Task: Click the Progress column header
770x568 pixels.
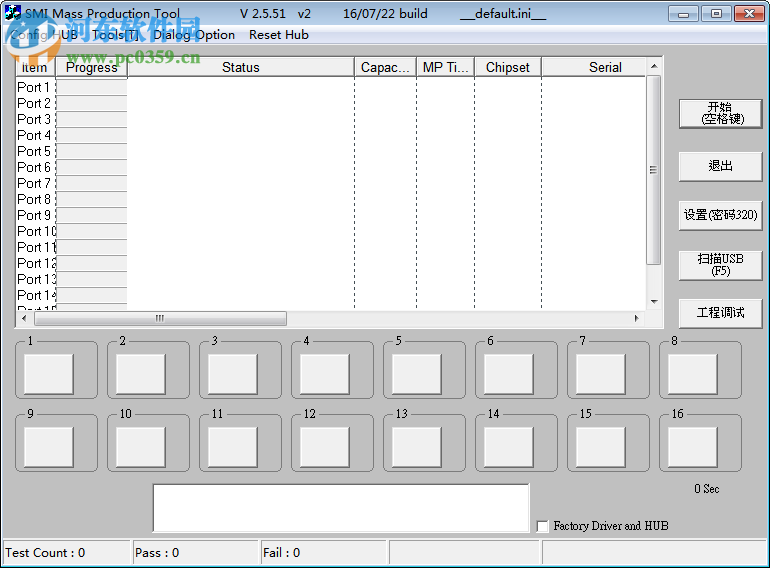Action: pyautogui.click(x=92, y=67)
